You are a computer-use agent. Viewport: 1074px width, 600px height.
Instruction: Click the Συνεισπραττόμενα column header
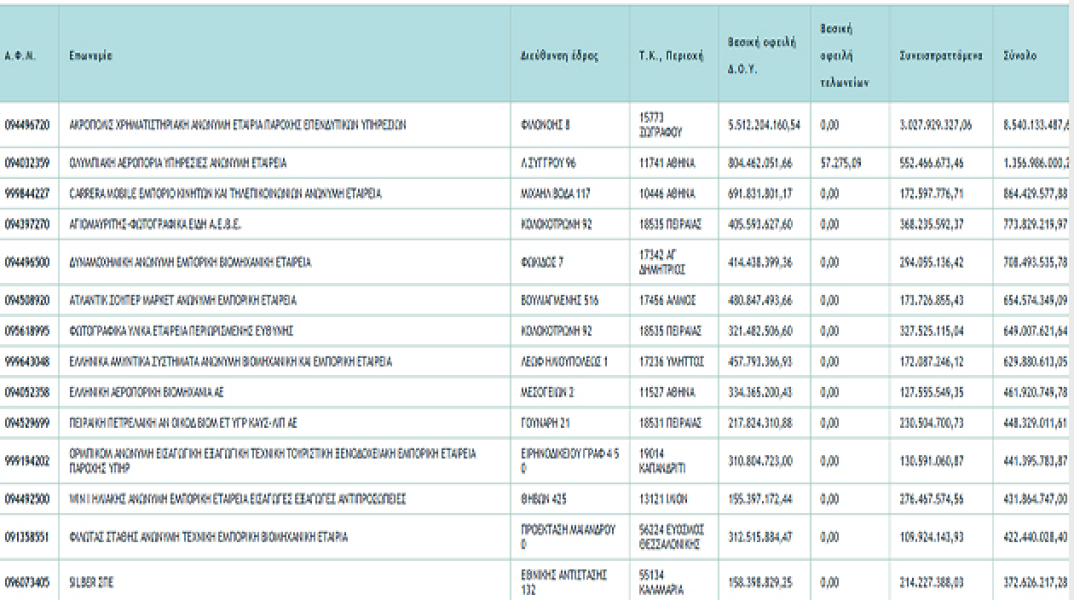(940, 55)
